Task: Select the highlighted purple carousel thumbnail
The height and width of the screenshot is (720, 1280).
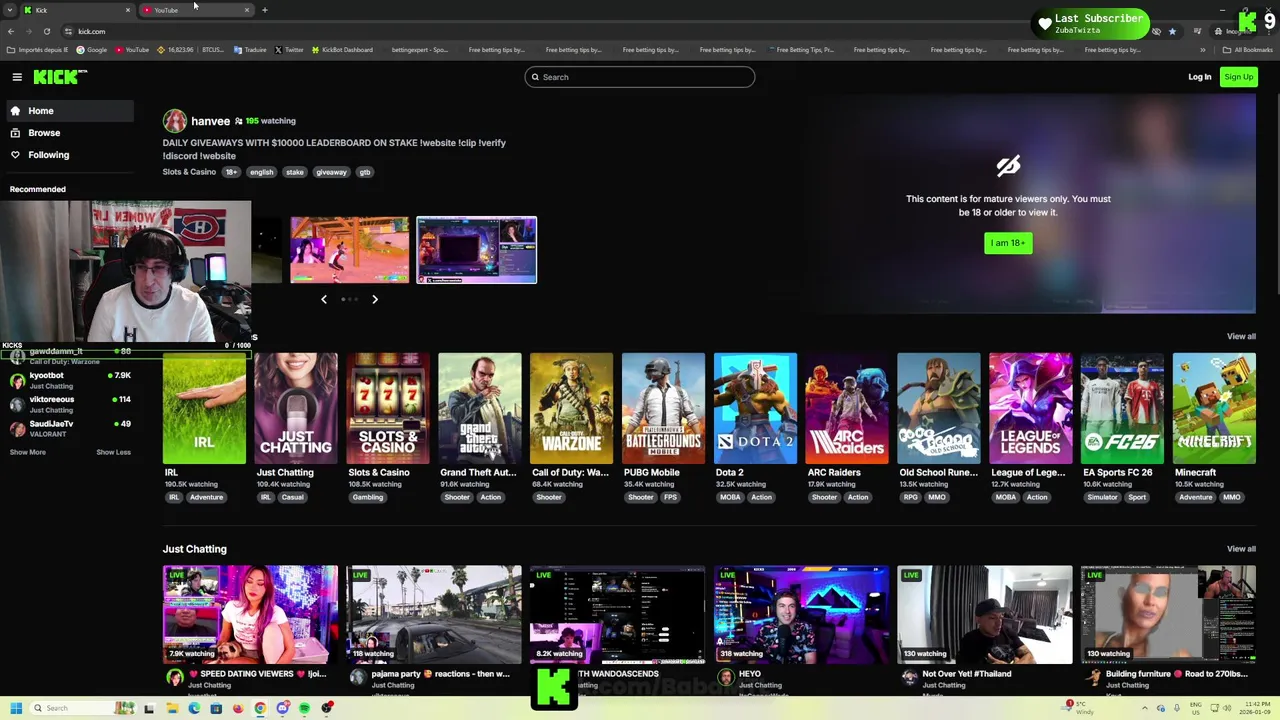Action: point(476,250)
